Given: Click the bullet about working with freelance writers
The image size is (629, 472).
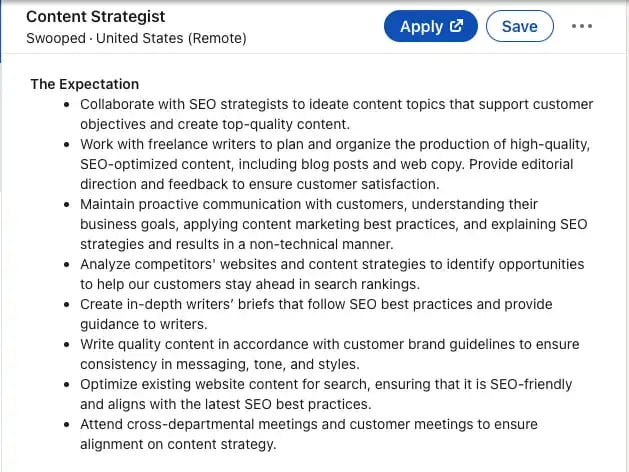Looking at the screenshot, I should point(336,144).
